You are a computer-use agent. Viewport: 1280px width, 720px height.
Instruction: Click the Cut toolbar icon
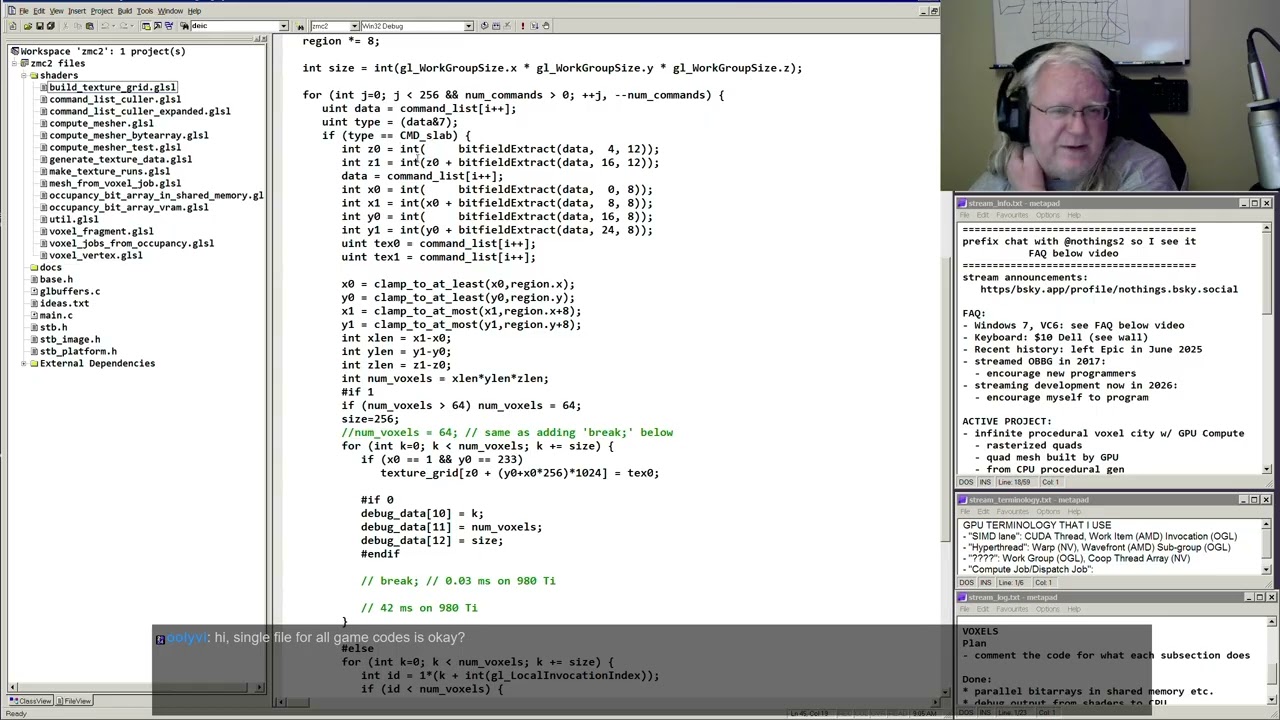66,26
